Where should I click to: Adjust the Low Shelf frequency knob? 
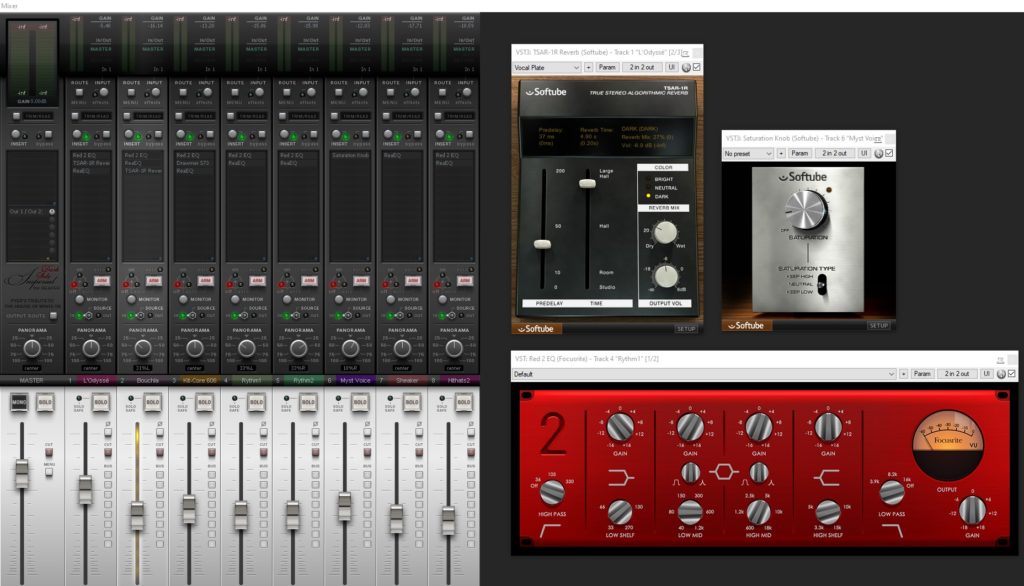[x=620, y=512]
